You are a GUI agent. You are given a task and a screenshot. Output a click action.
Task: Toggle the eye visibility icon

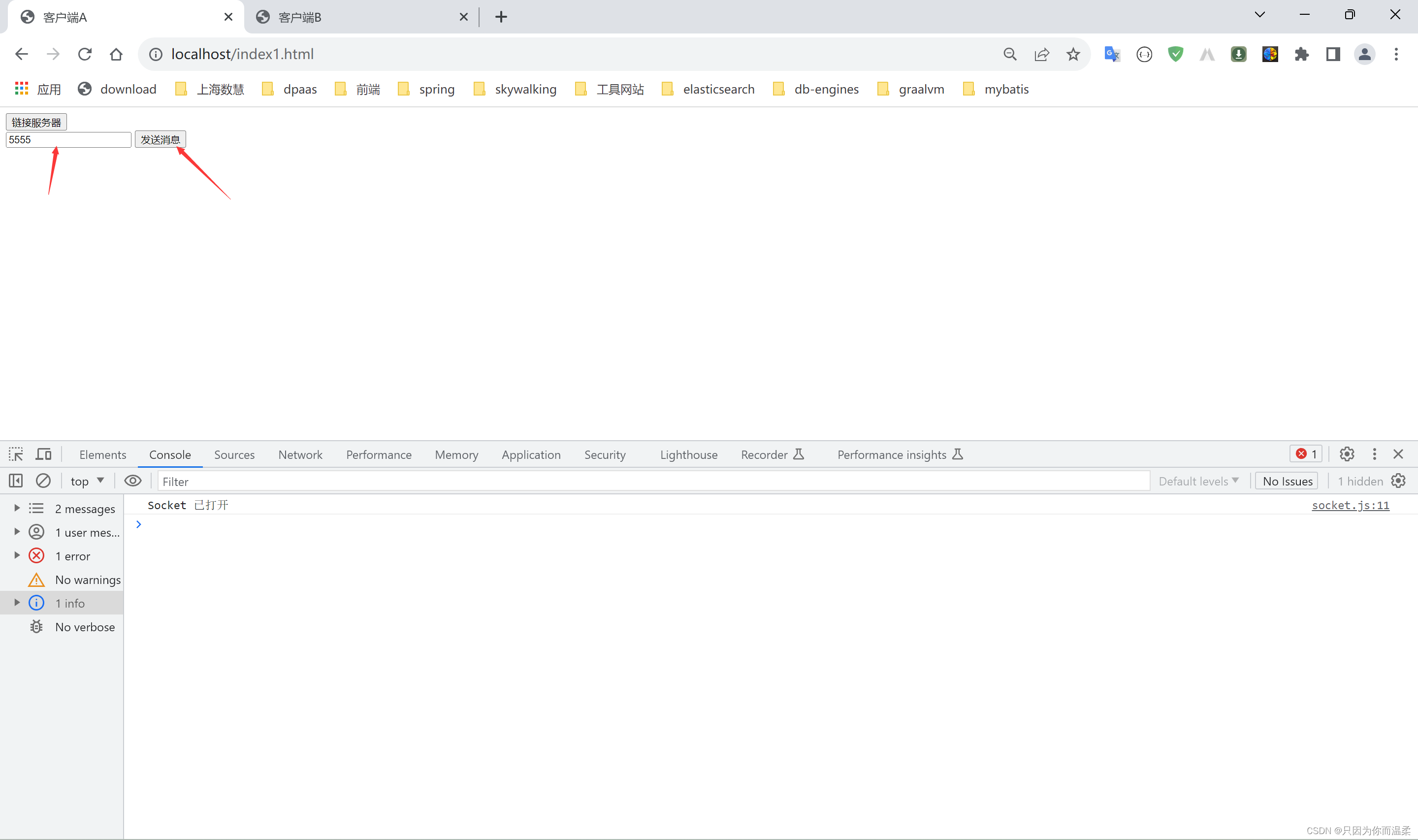133,481
